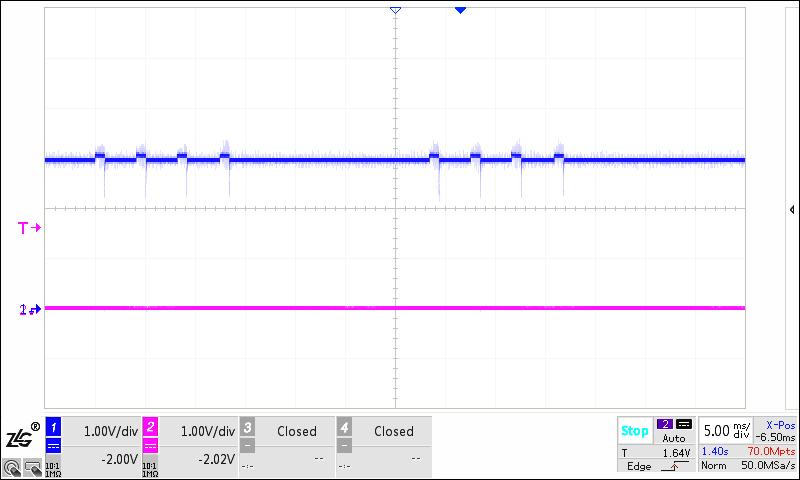Open channel 2 probe 10:1 1MΩ setting
This screenshot has width=800, height=480.
click(150, 470)
